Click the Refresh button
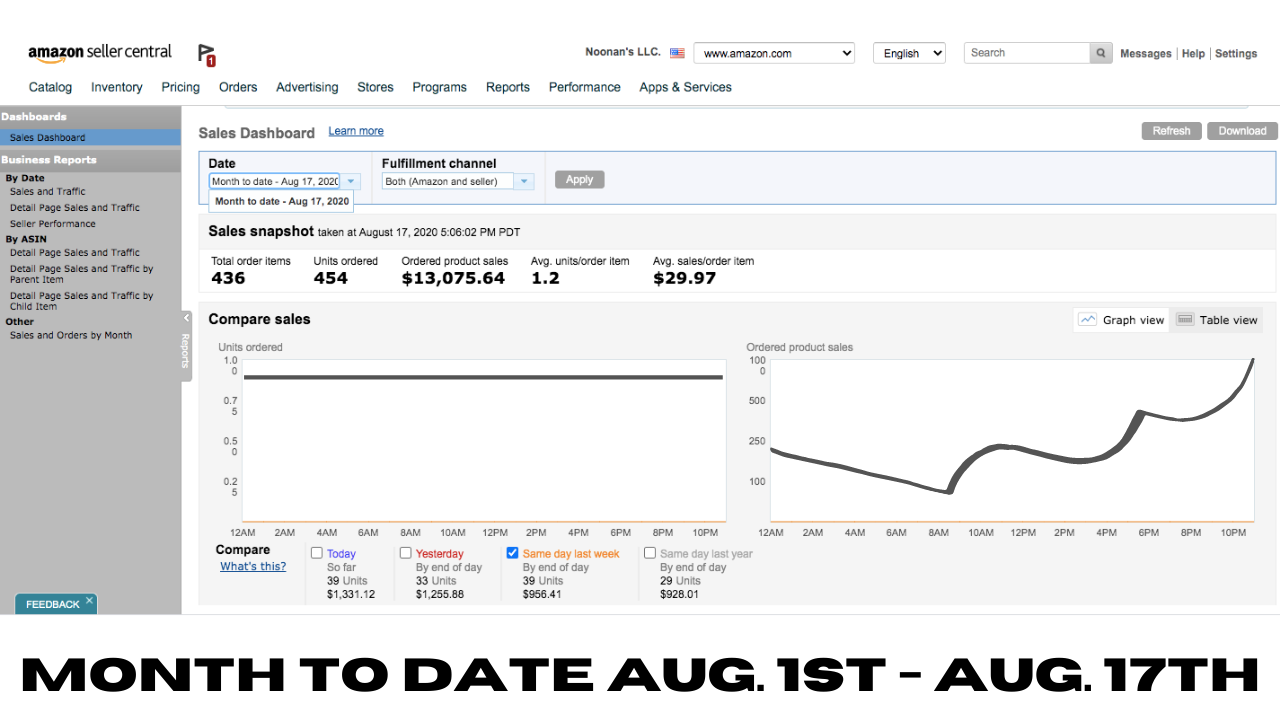Viewport: 1280px width, 720px height. [1171, 131]
